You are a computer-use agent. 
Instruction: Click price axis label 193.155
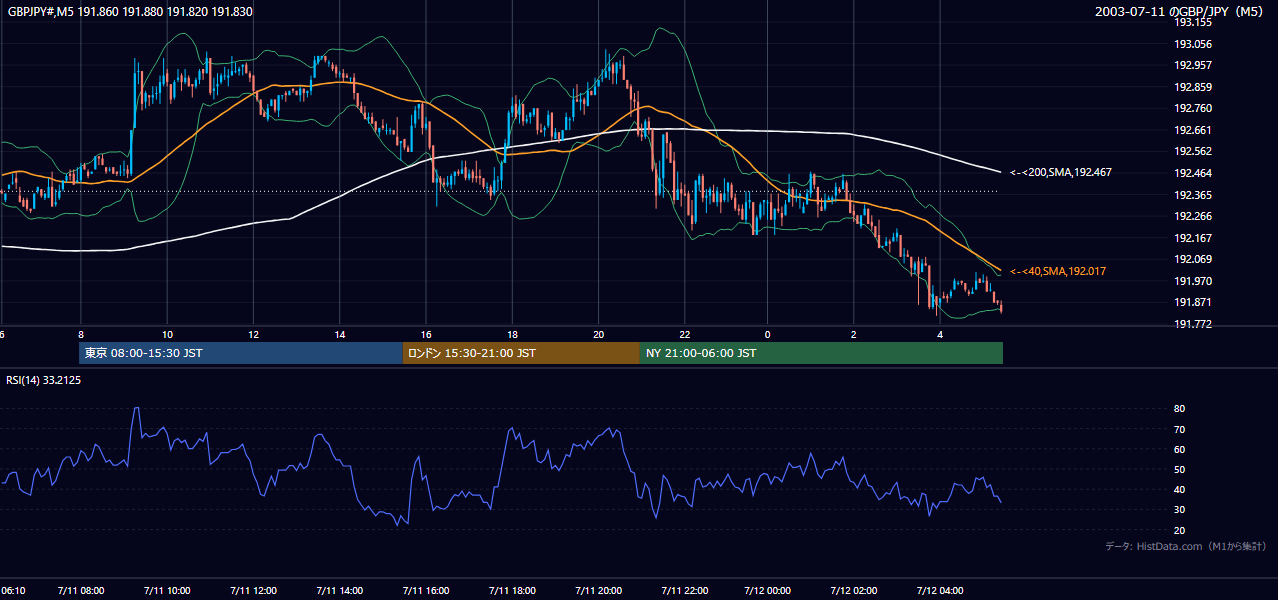point(1193,22)
